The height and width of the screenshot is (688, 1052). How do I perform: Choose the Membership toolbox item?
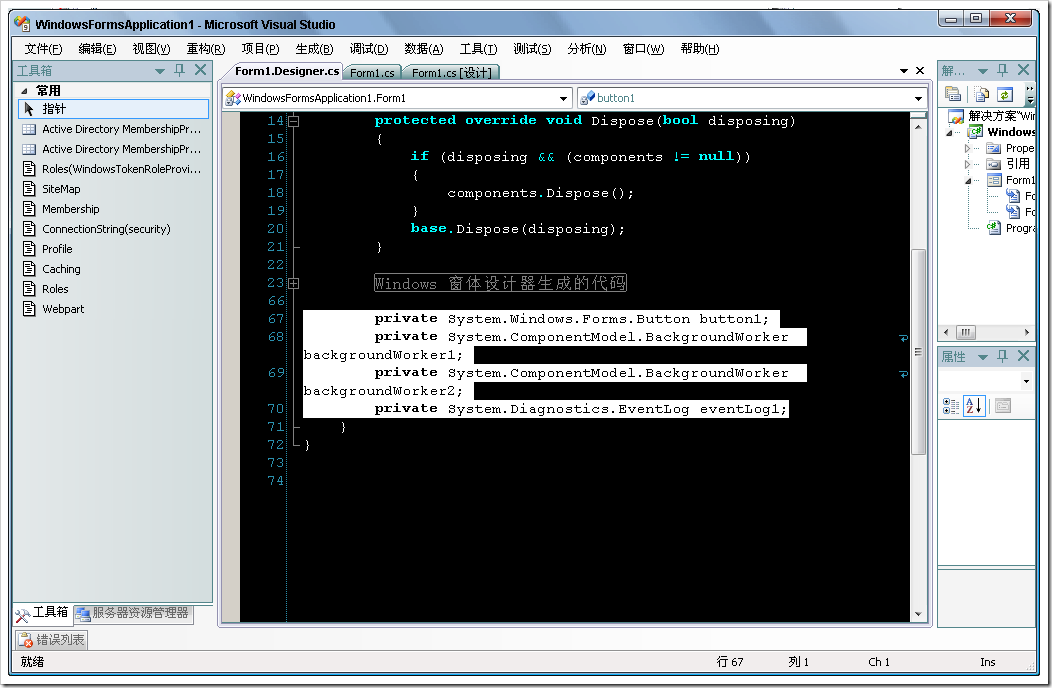113,209
